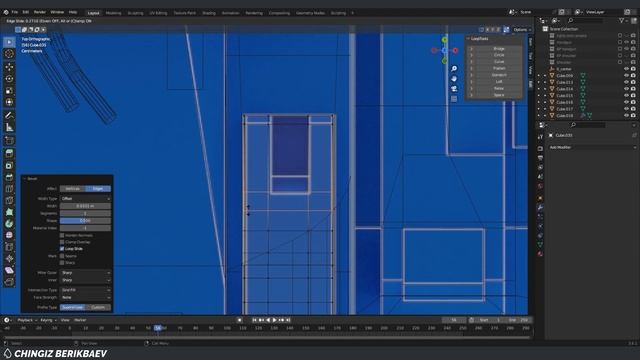Click LoopTools Bridge button
This screenshot has height=360, width=640.
(x=499, y=49)
